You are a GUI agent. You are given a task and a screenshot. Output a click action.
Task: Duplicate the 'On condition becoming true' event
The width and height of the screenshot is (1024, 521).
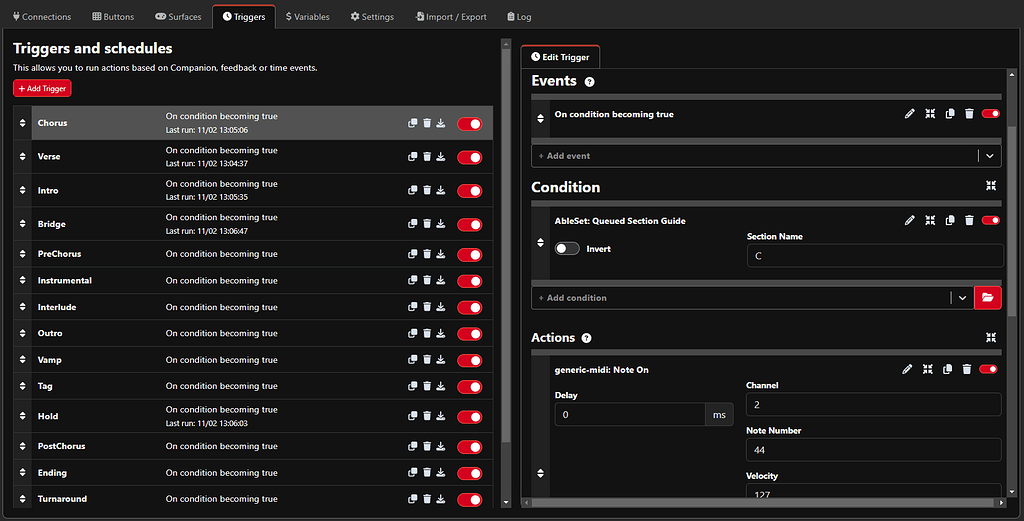pos(950,114)
